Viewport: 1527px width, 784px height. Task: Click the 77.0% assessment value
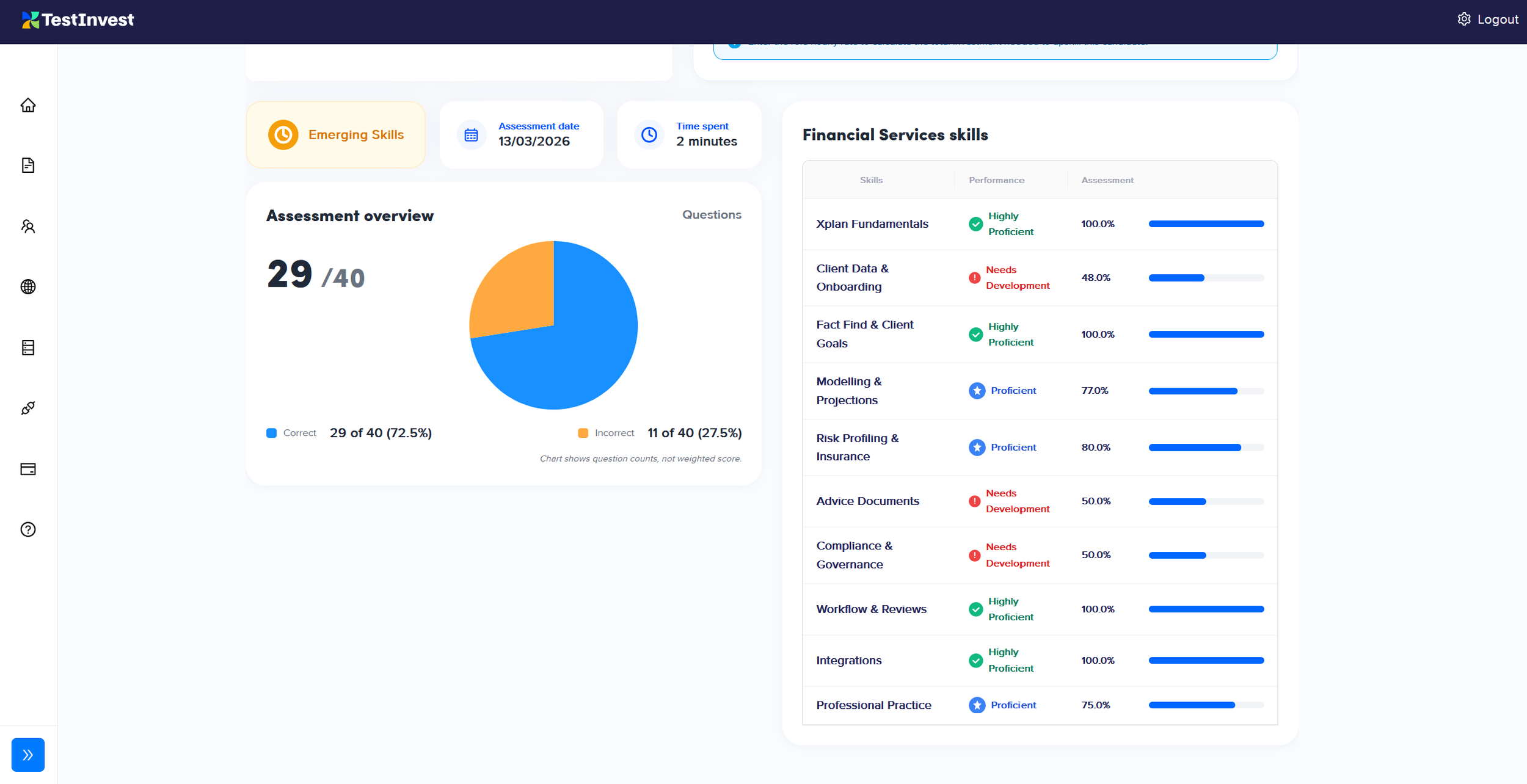1095,391
